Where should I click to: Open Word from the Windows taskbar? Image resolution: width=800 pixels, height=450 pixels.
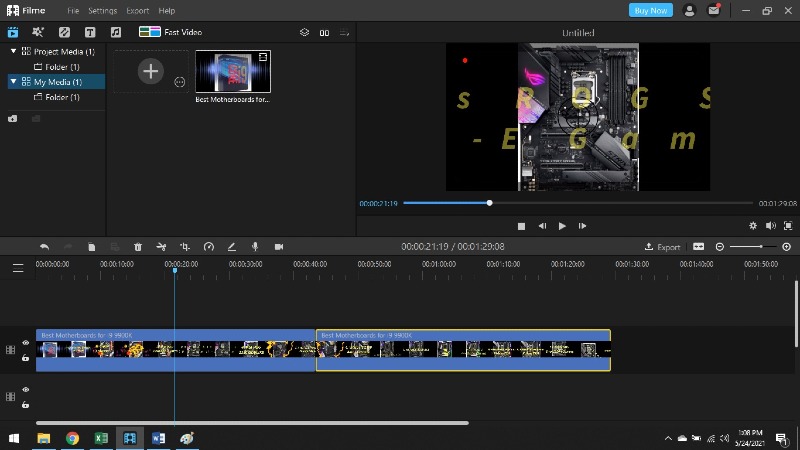click(x=158, y=438)
